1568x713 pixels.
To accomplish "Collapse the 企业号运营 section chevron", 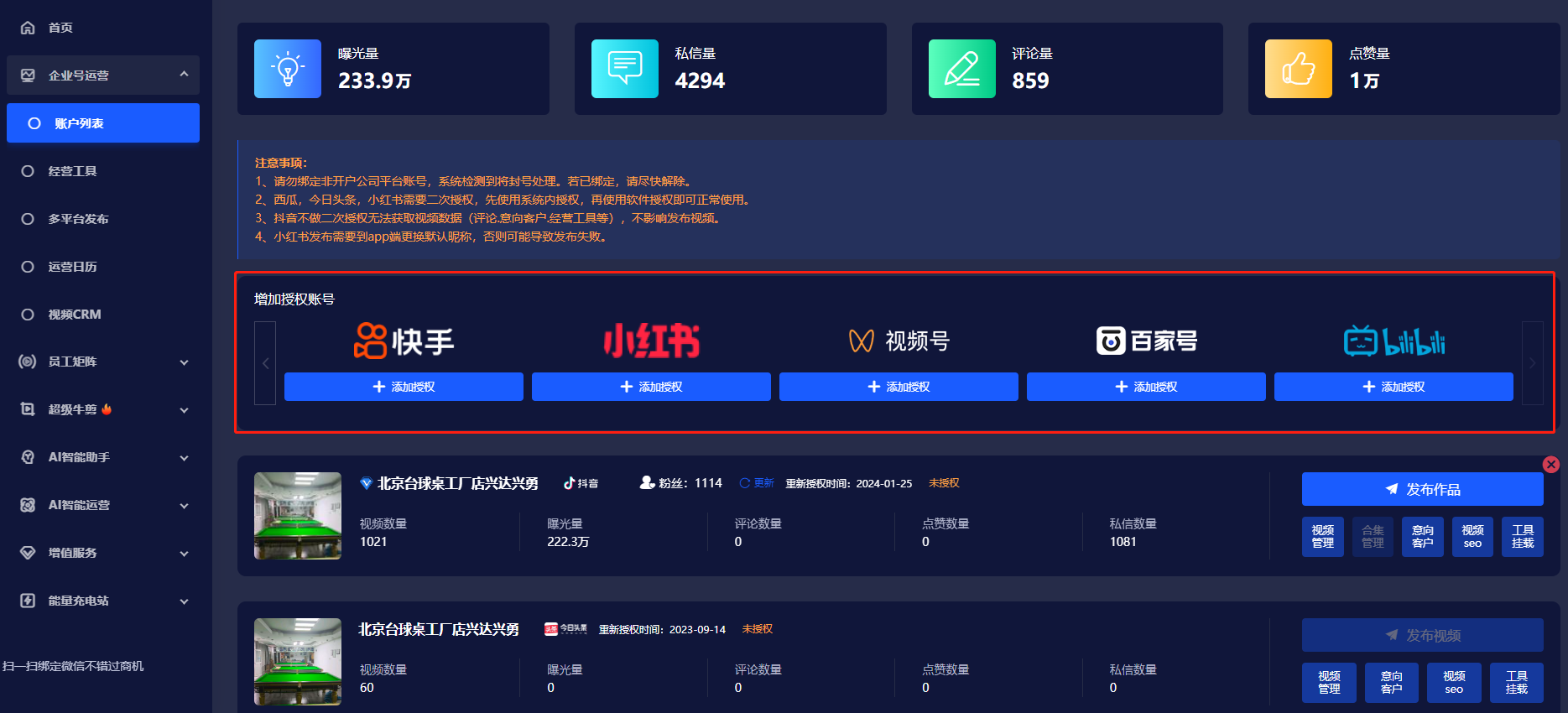I will 184,75.
